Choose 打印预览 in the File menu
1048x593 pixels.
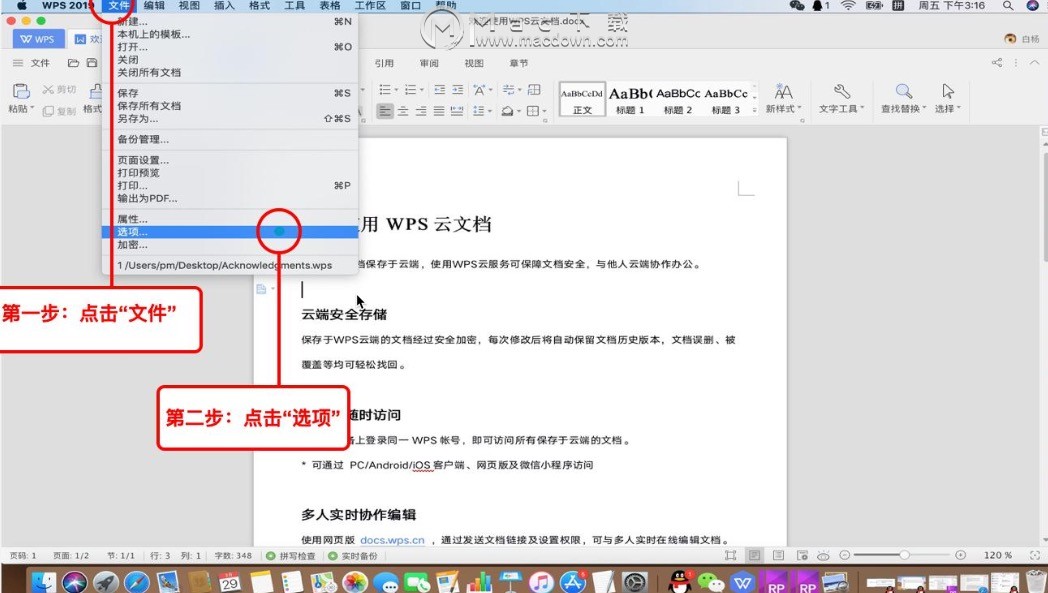[x=230, y=172]
